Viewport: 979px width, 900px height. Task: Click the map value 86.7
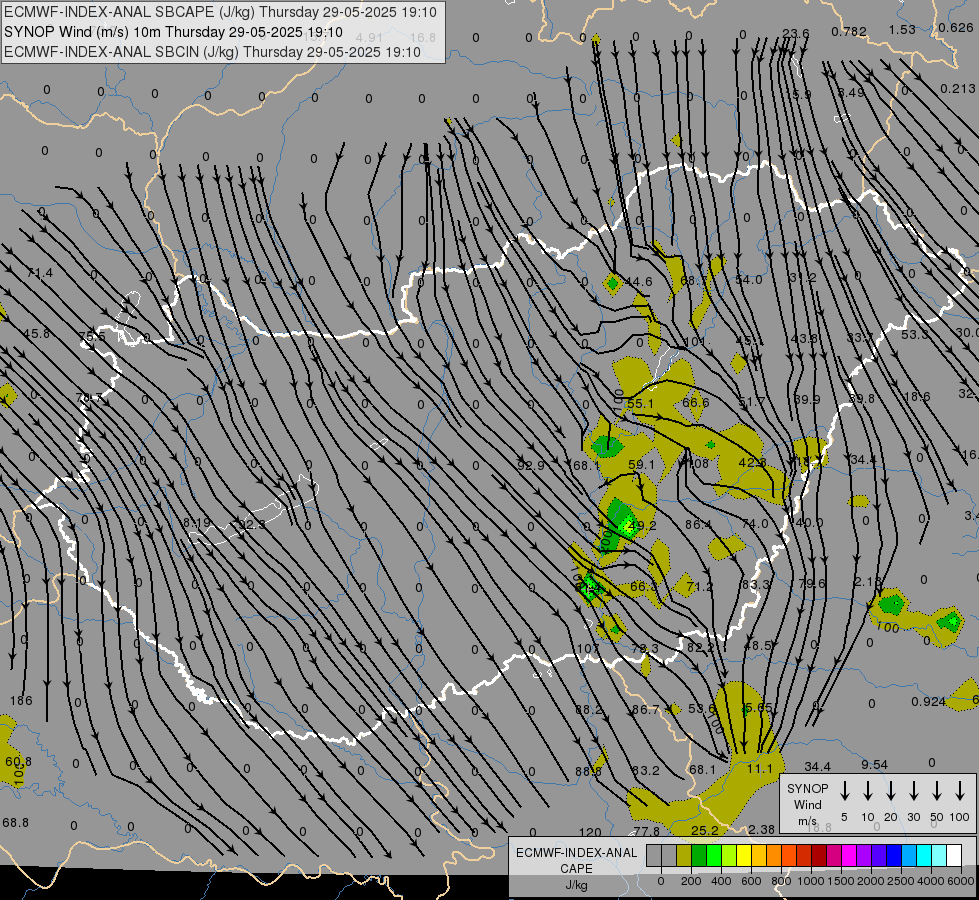coord(646,710)
